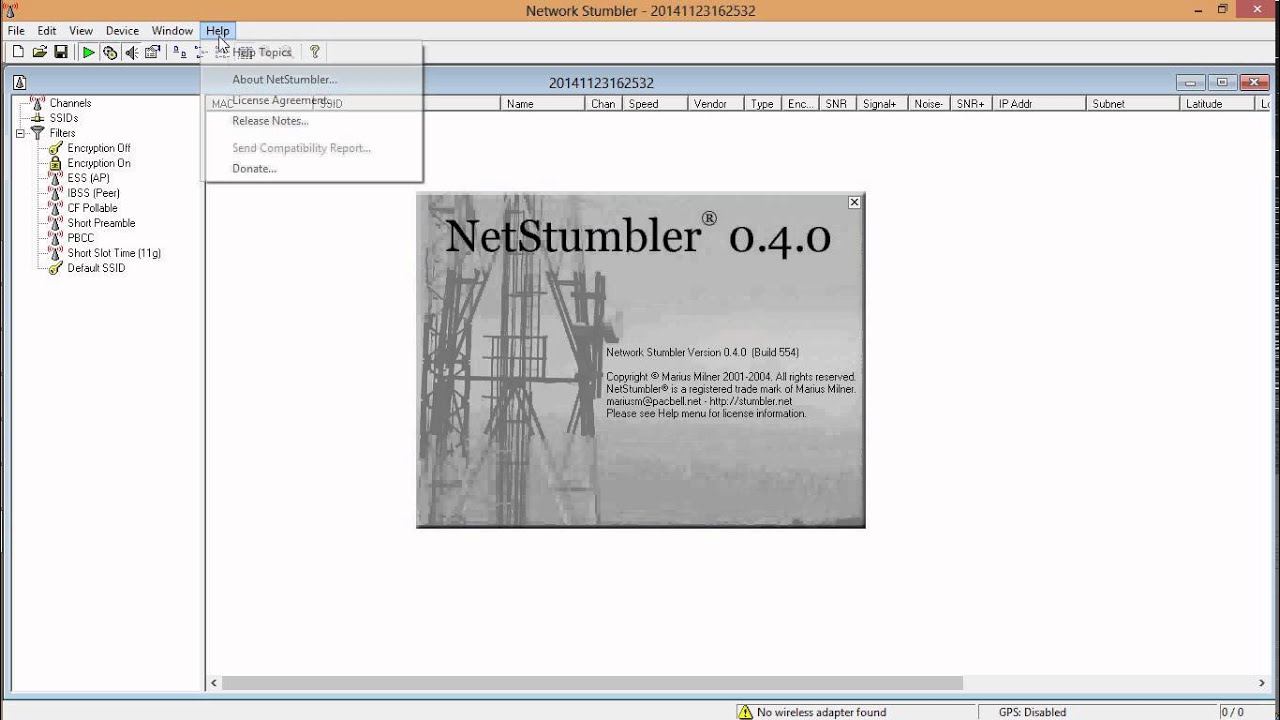This screenshot has height=720, width=1280.
Task: Select the Channels antenna icon in tree
Action: (38, 103)
